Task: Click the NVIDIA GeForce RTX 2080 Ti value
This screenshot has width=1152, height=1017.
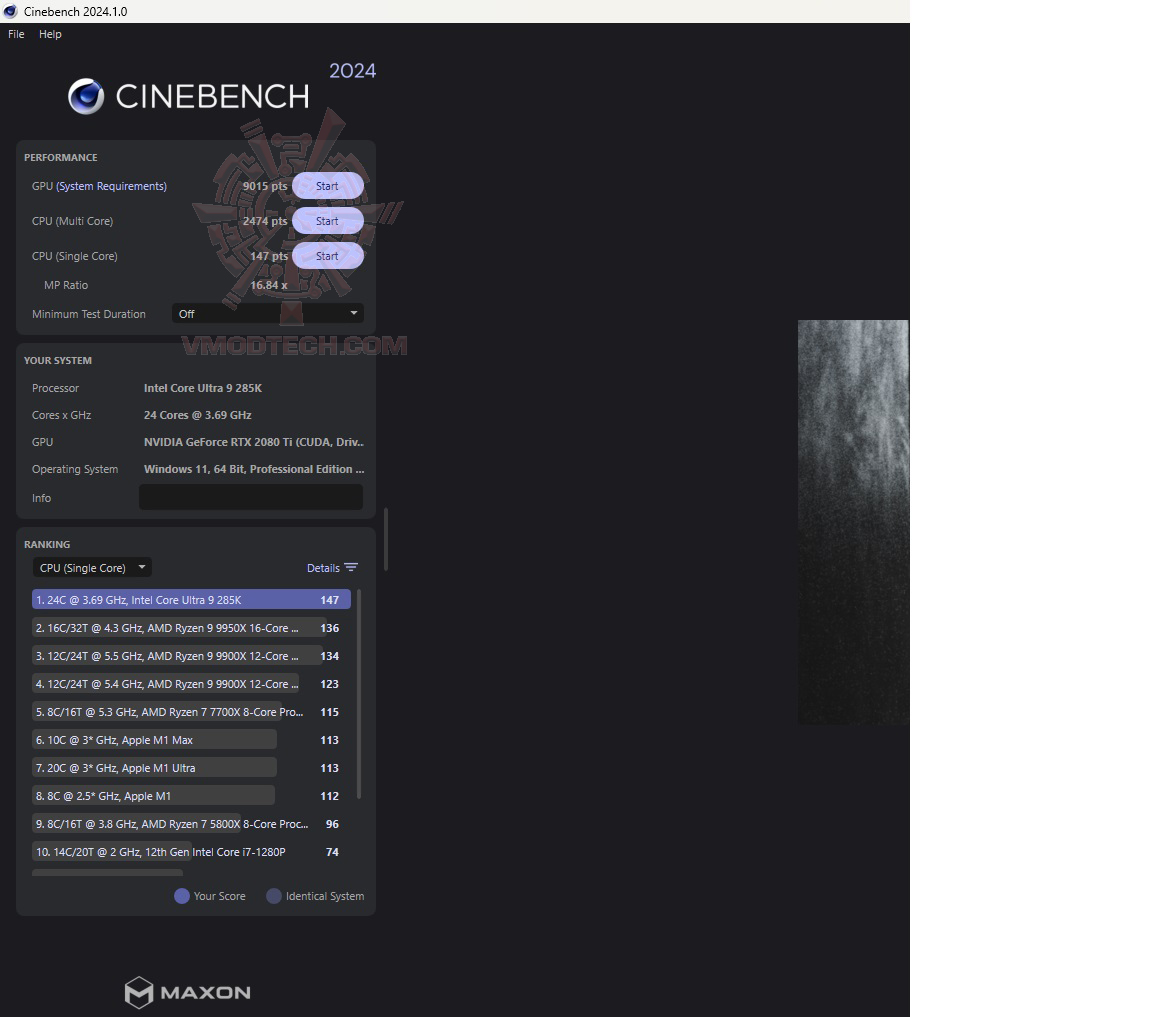Action: [253, 442]
